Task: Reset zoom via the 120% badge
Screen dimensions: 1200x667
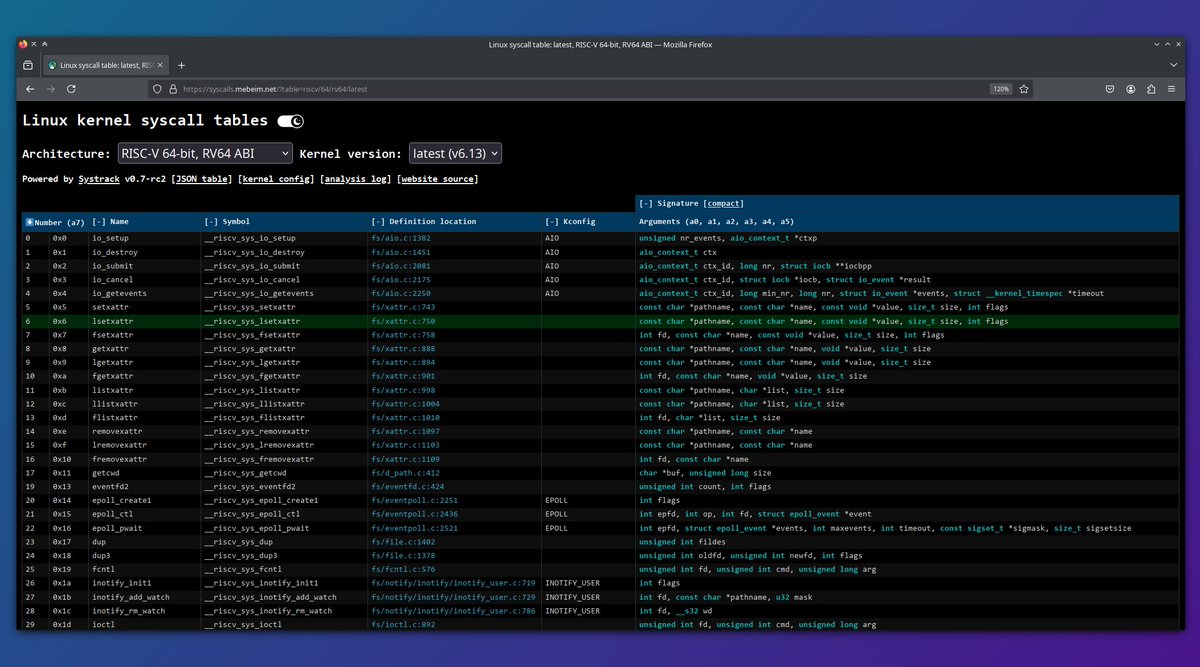Action: 1000,89
